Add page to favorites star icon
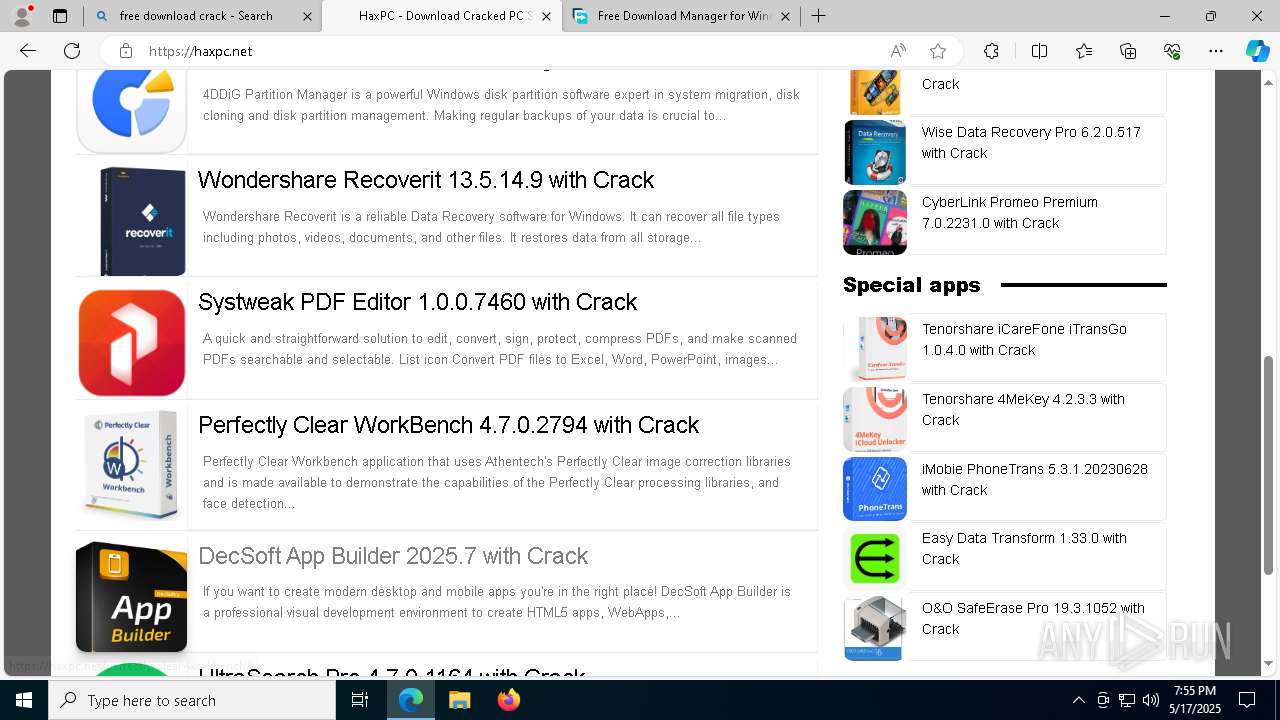This screenshot has width=1280, height=720. tap(938, 51)
